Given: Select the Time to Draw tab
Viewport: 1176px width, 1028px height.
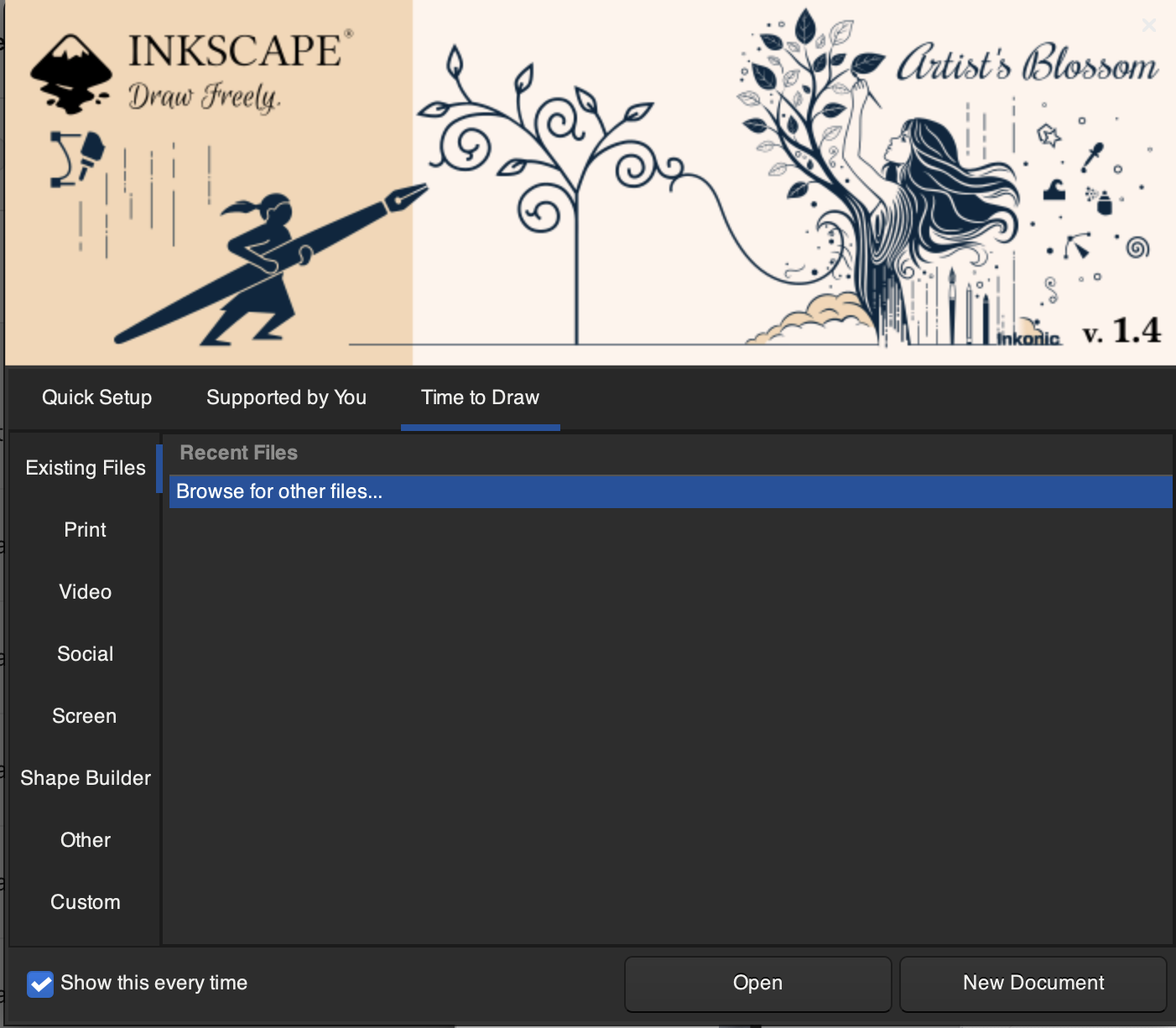Looking at the screenshot, I should pos(480,397).
